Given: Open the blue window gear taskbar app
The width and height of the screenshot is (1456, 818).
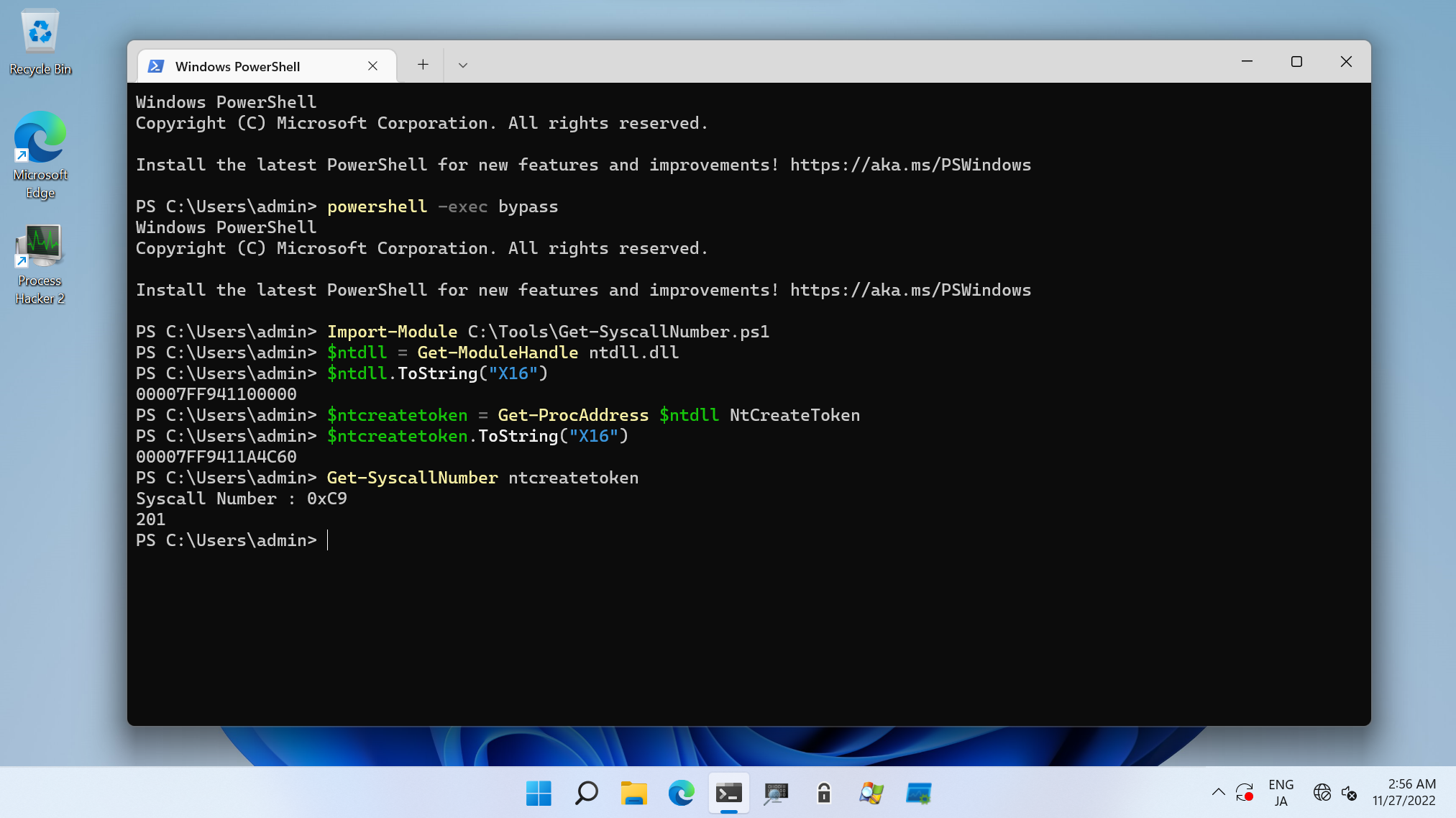Looking at the screenshot, I should (x=918, y=793).
